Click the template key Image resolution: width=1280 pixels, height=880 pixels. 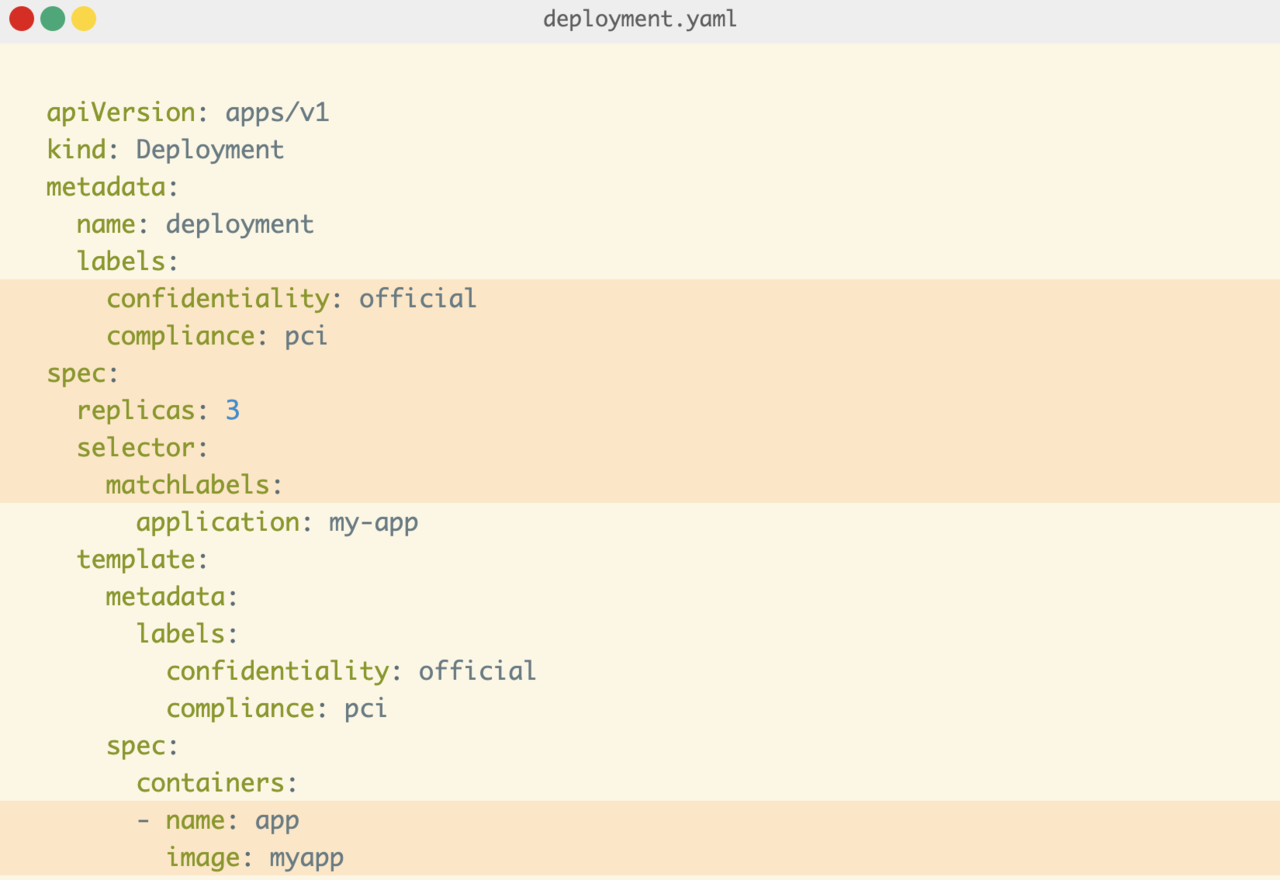coord(136,559)
